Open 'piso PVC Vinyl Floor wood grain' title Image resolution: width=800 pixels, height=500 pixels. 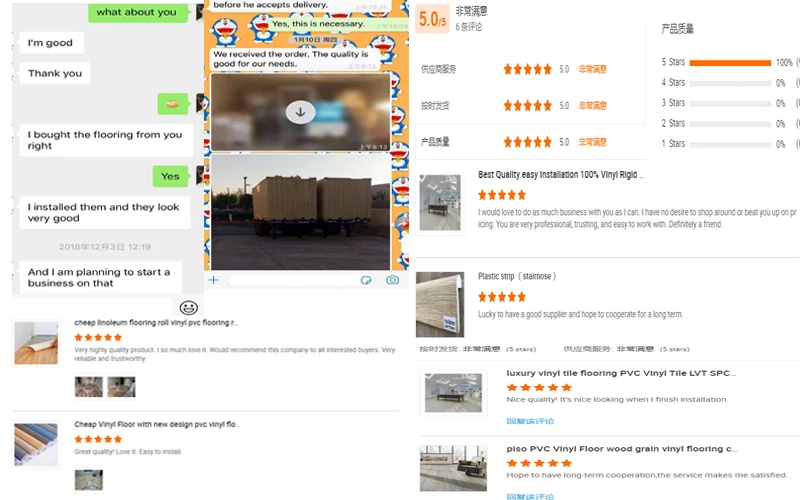[622, 448]
